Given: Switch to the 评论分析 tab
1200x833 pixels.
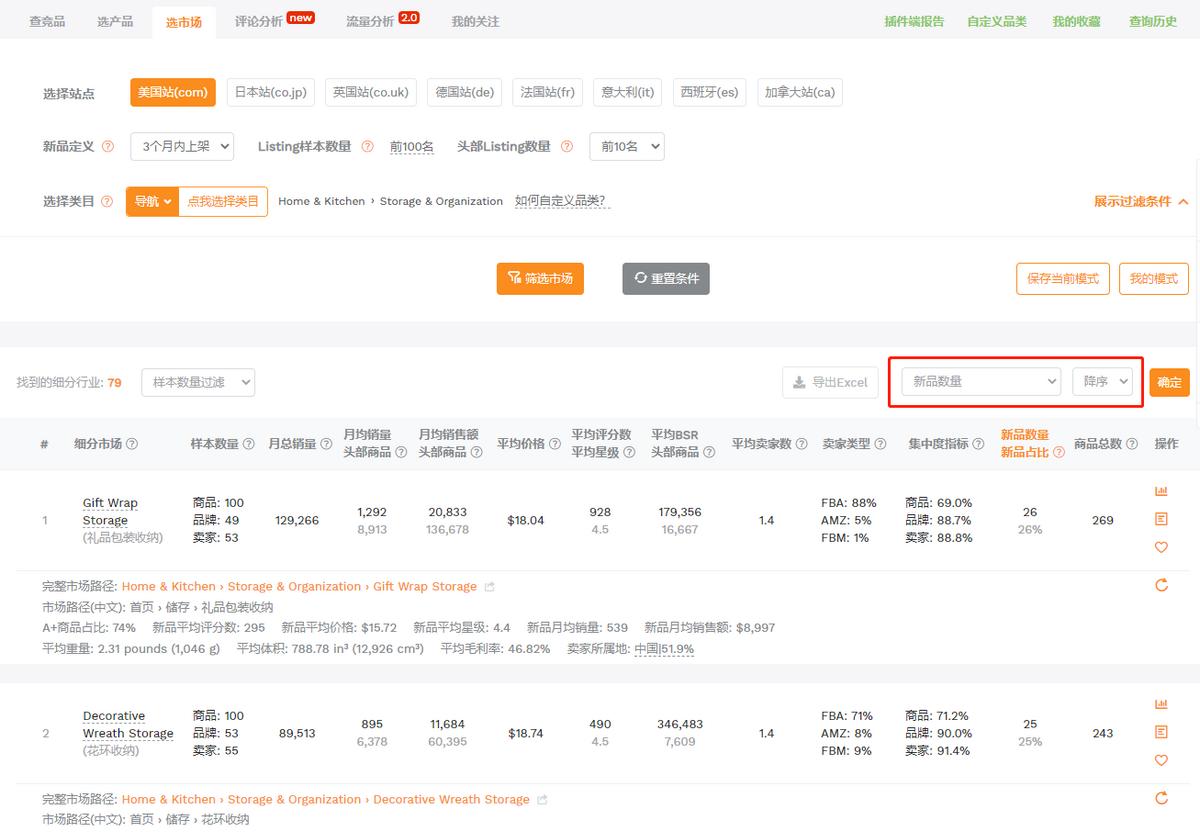Looking at the screenshot, I should (256, 20).
